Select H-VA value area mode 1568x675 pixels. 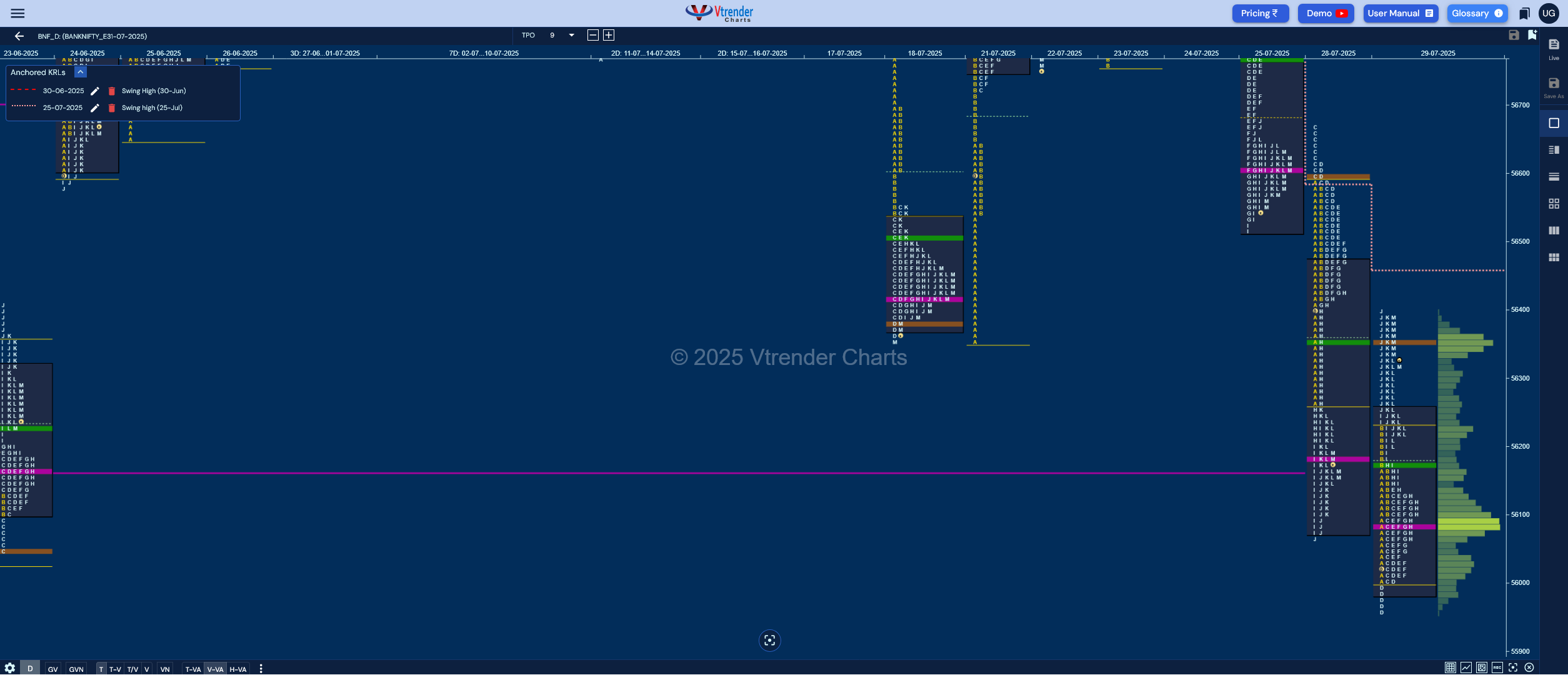[x=238, y=669]
